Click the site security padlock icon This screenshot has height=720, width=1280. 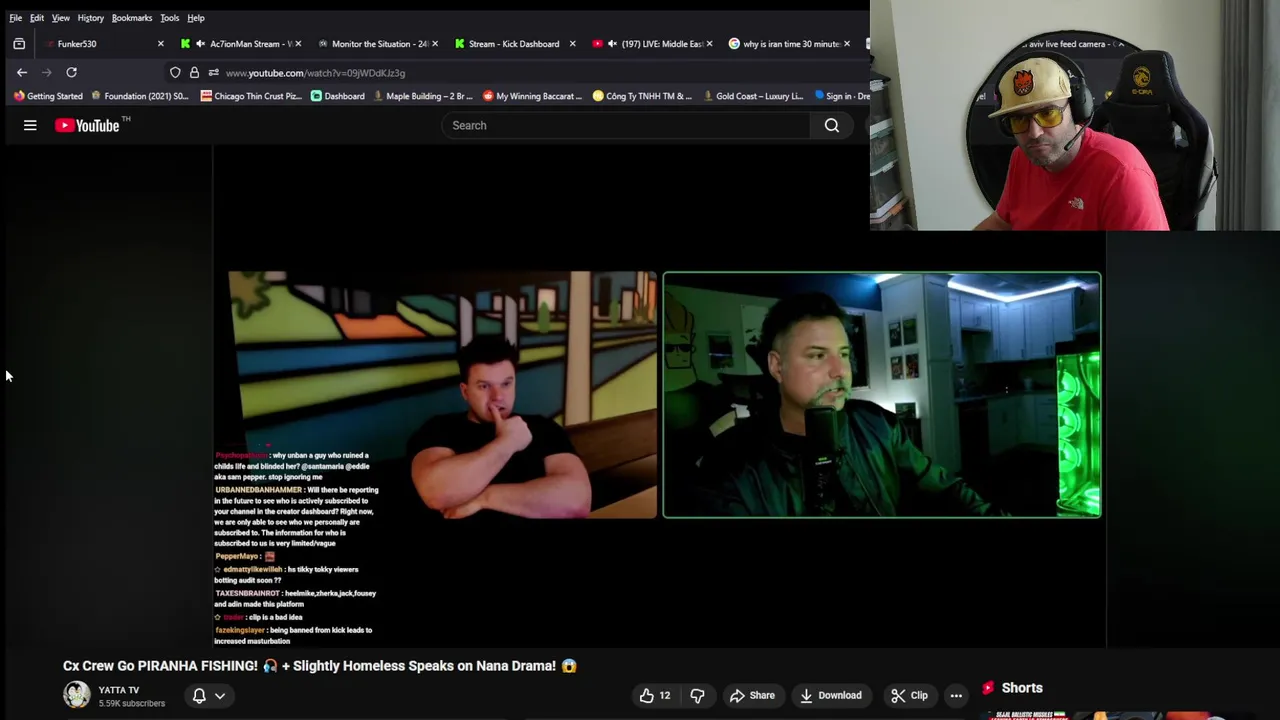194,72
